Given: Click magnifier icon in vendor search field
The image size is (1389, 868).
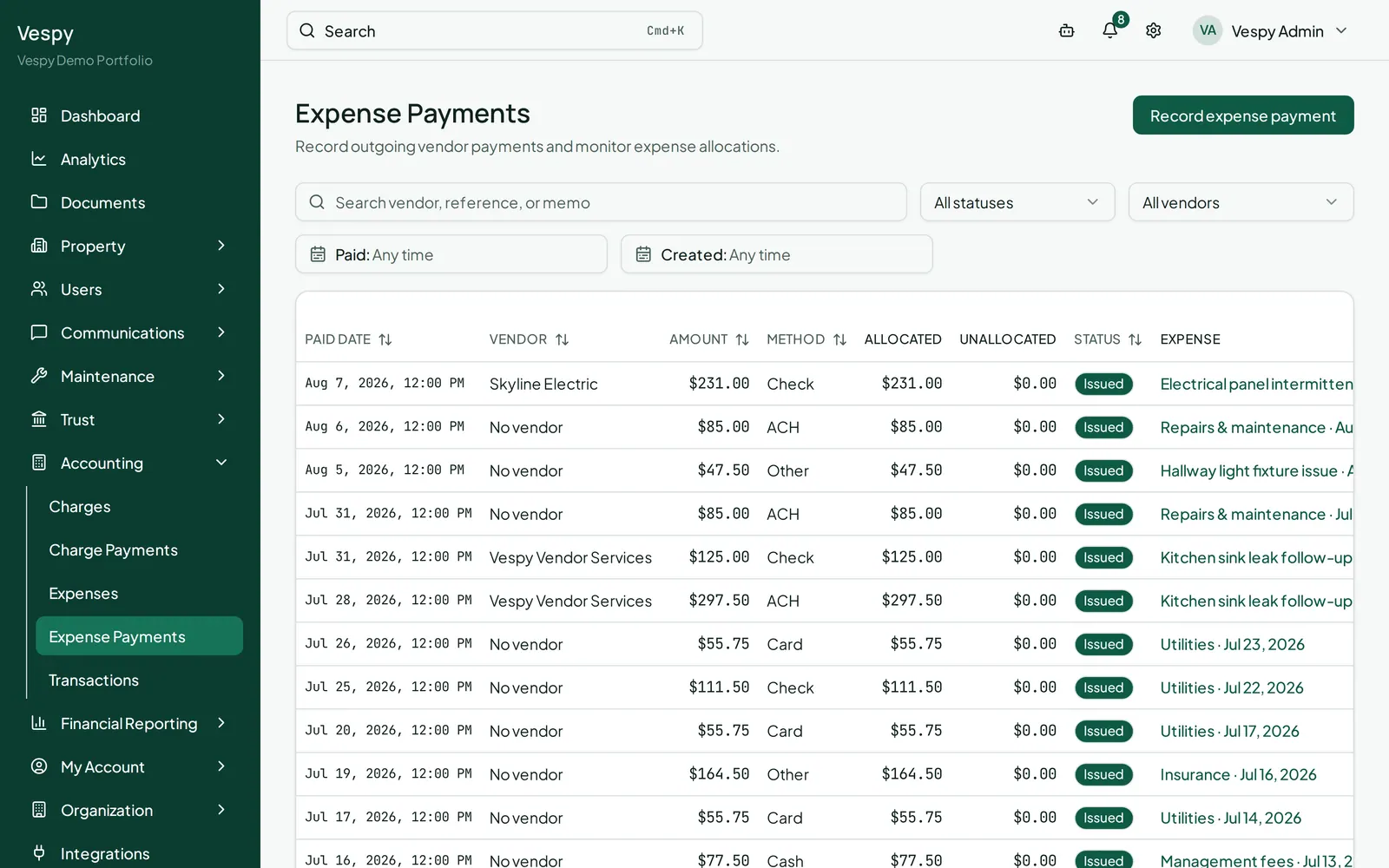Looking at the screenshot, I should pyautogui.click(x=318, y=202).
